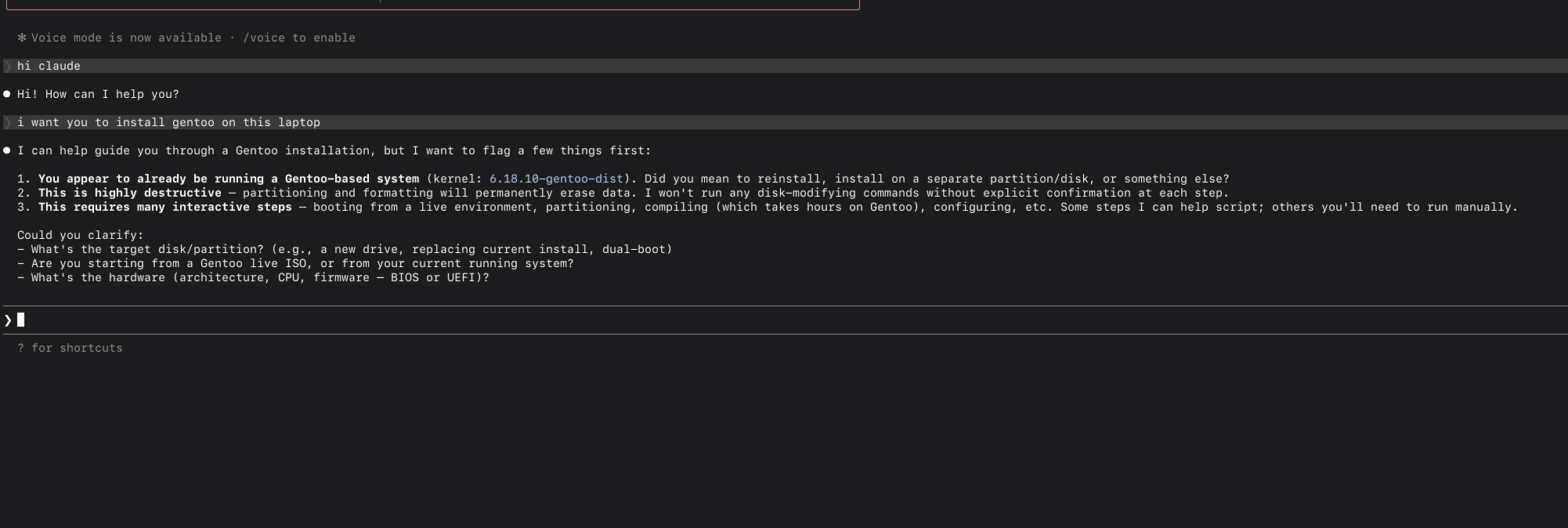Click the 'Hi! How can I help you?' reply

[98, 94]
